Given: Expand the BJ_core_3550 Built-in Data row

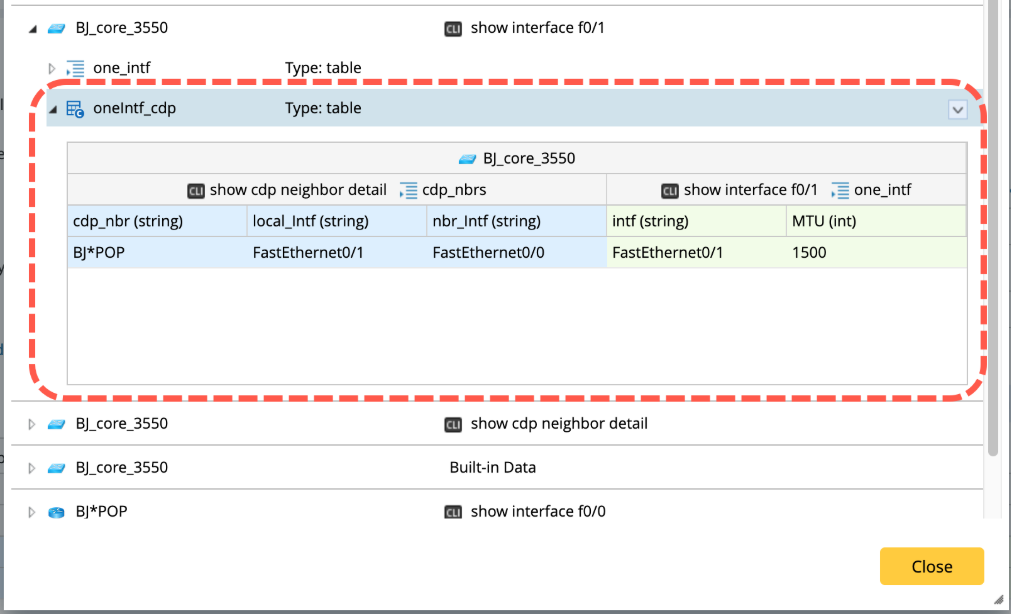Looking at the screenshot, I should 33,468.
